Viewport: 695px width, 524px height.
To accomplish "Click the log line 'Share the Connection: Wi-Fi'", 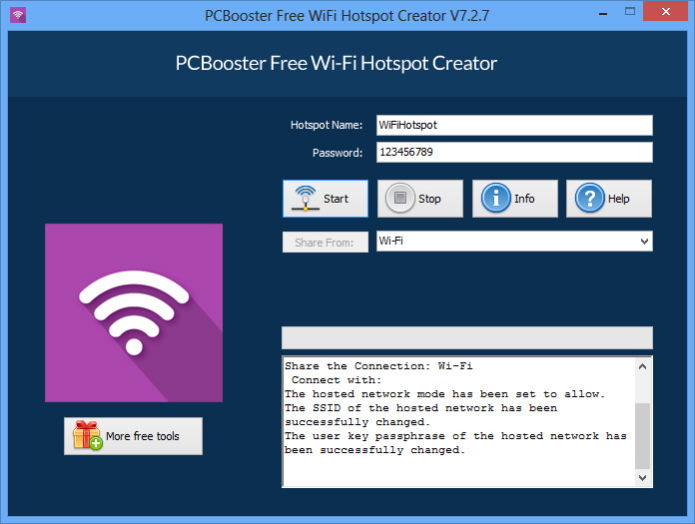I will tap(379, 366).
